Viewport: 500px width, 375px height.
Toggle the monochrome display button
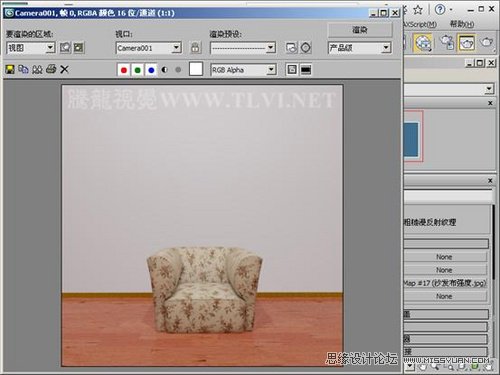point(178,70)
